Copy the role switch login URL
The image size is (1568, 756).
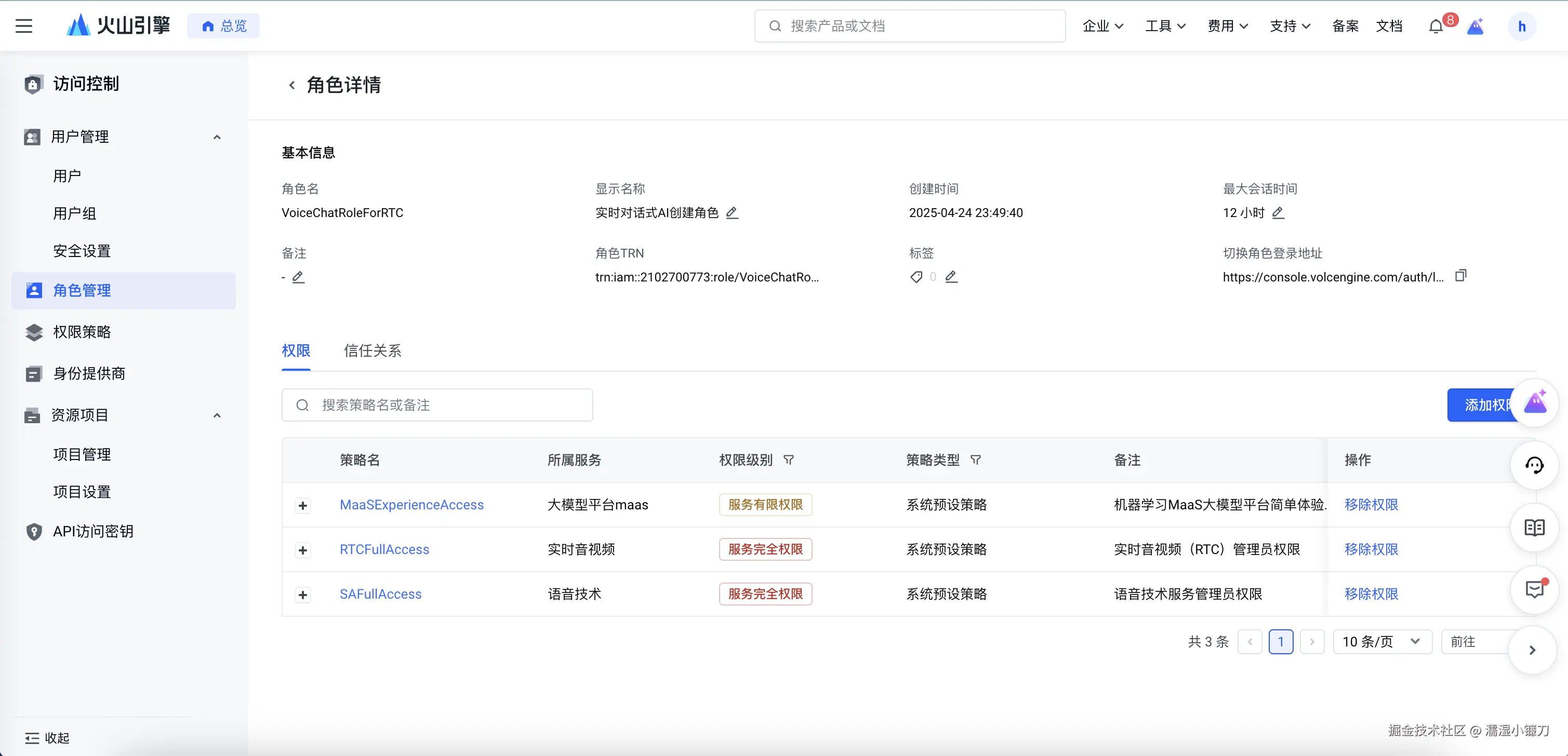tap(1460, 276)
